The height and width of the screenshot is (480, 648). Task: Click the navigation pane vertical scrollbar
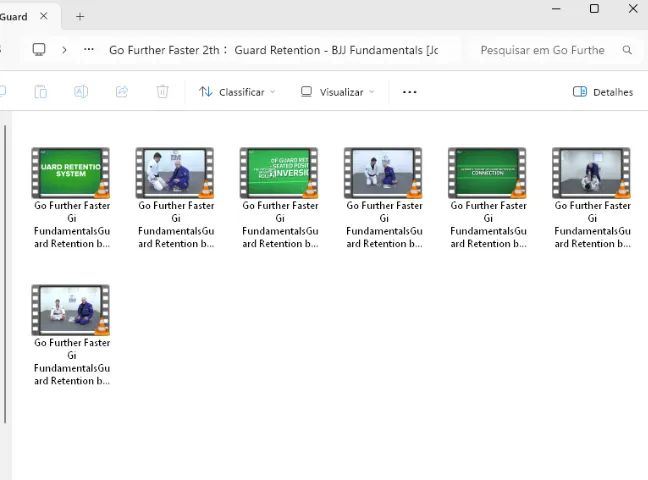pos(5,275)
